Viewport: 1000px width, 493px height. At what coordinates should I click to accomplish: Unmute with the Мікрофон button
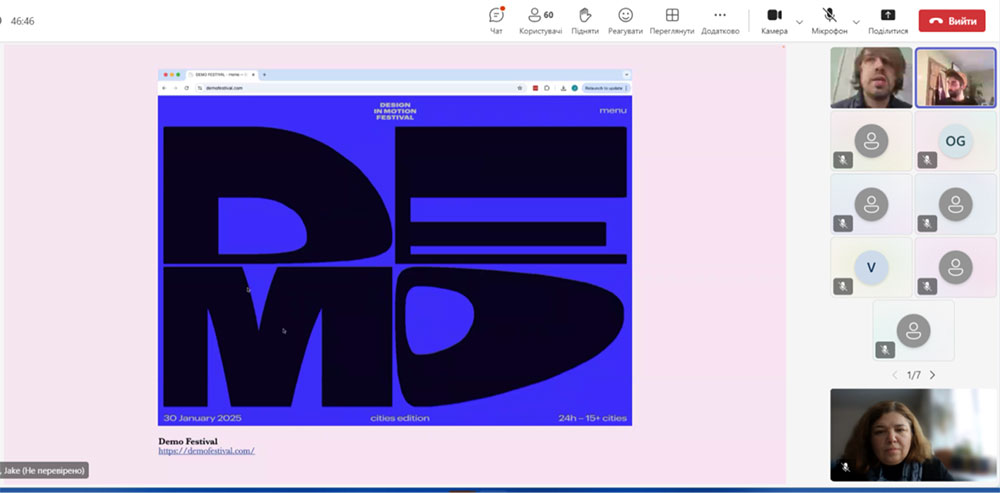829,21
